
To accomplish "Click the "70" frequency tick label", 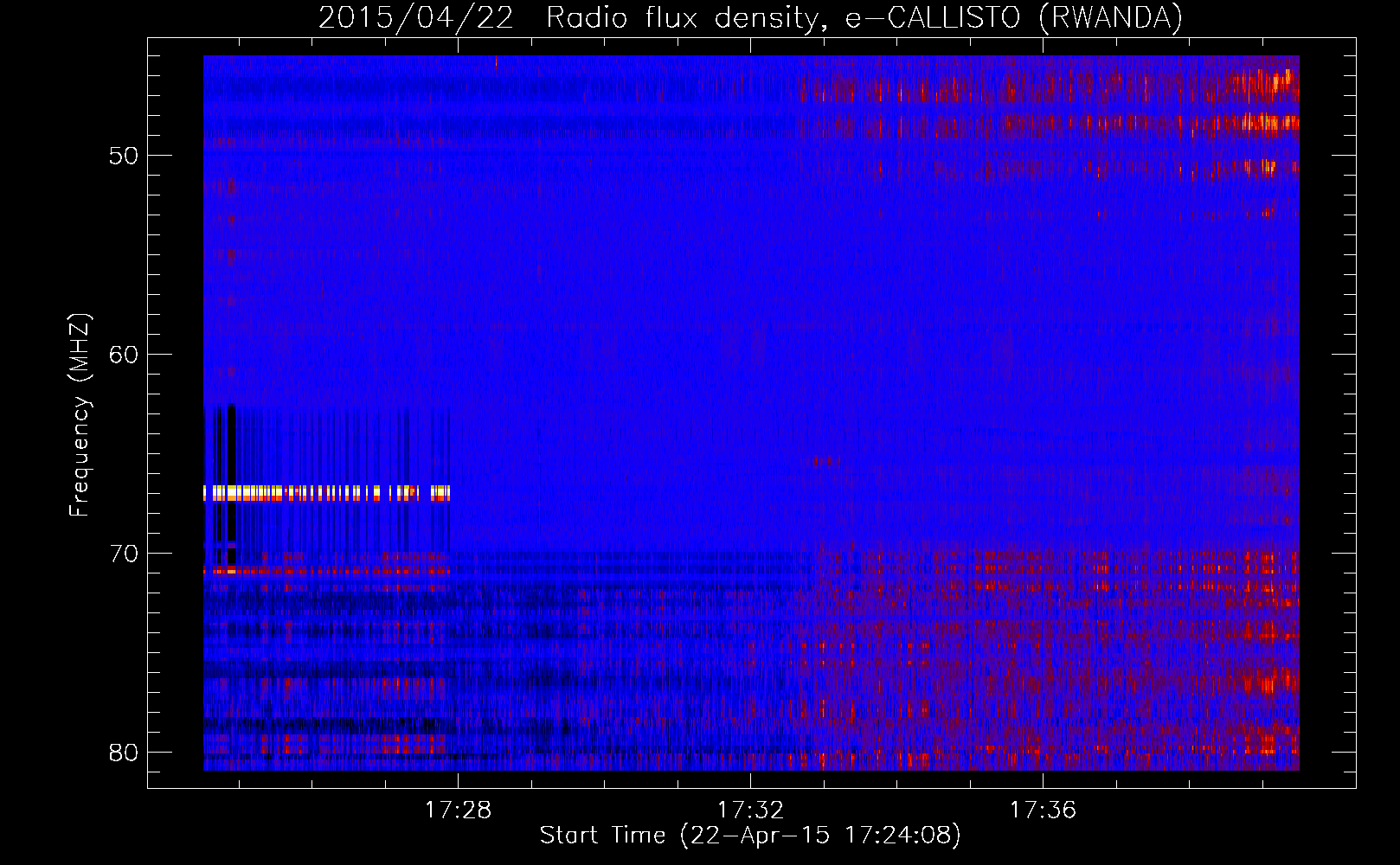I will 124,554.
